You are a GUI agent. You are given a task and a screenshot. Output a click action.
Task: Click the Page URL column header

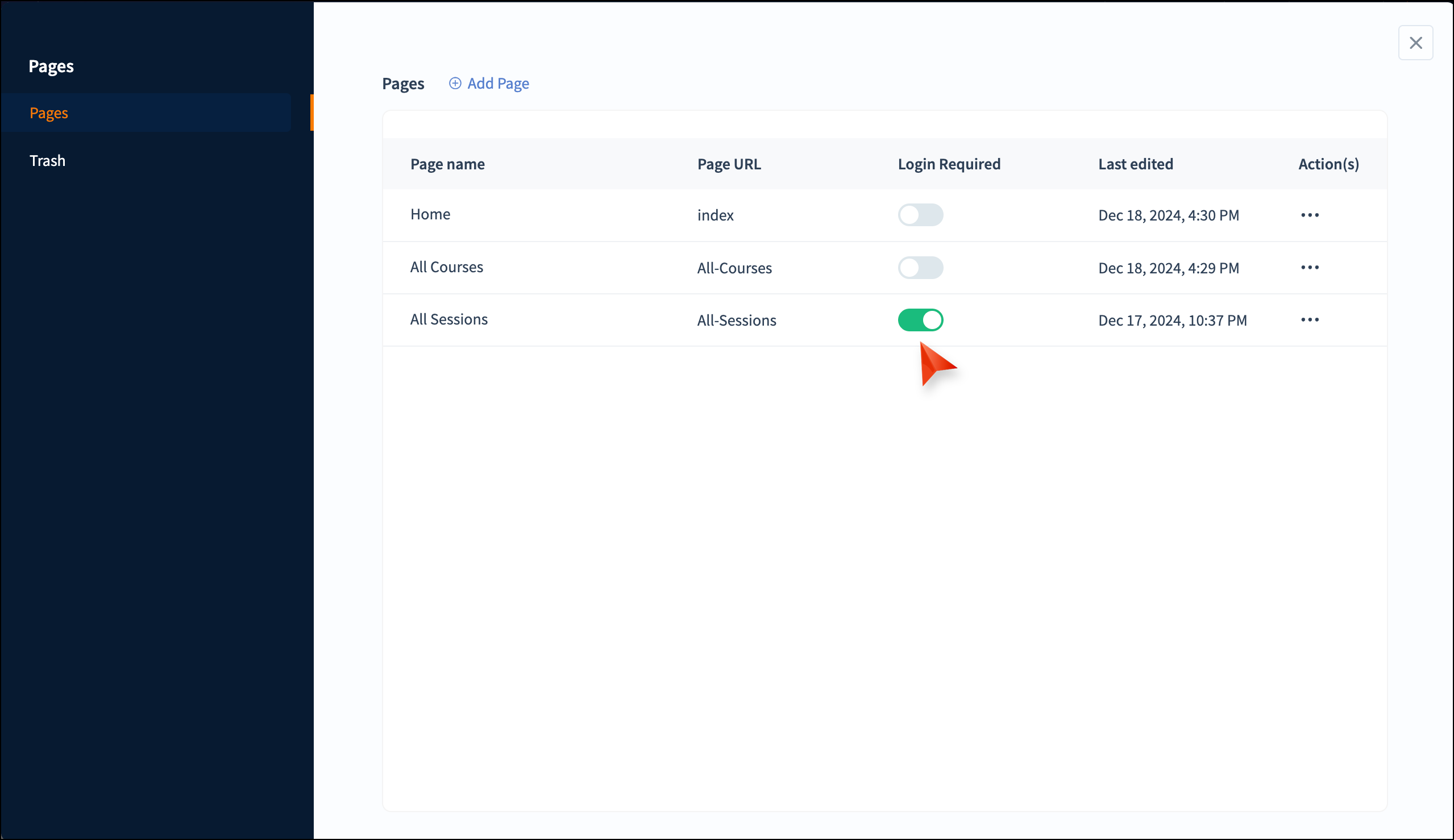pyautogui.click(x=729, y=164)
